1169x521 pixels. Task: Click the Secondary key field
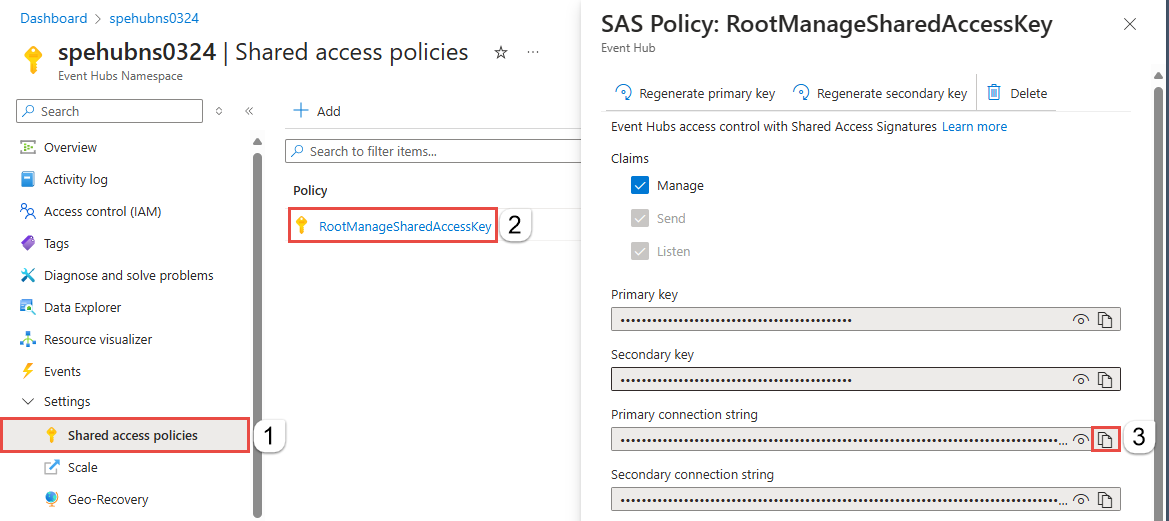866,379
